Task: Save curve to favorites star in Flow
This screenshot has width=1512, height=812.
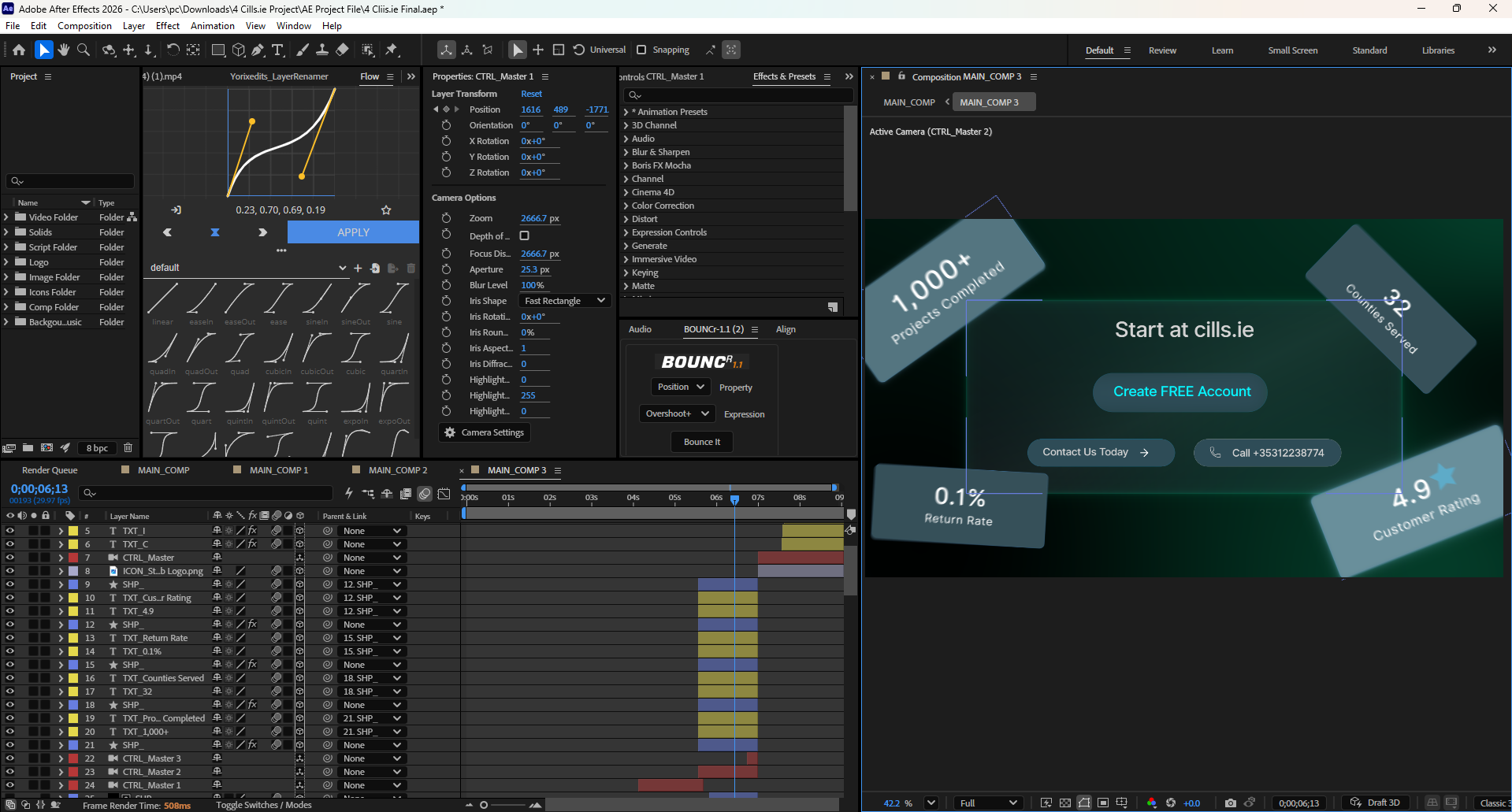Action: tap(386, 210)
